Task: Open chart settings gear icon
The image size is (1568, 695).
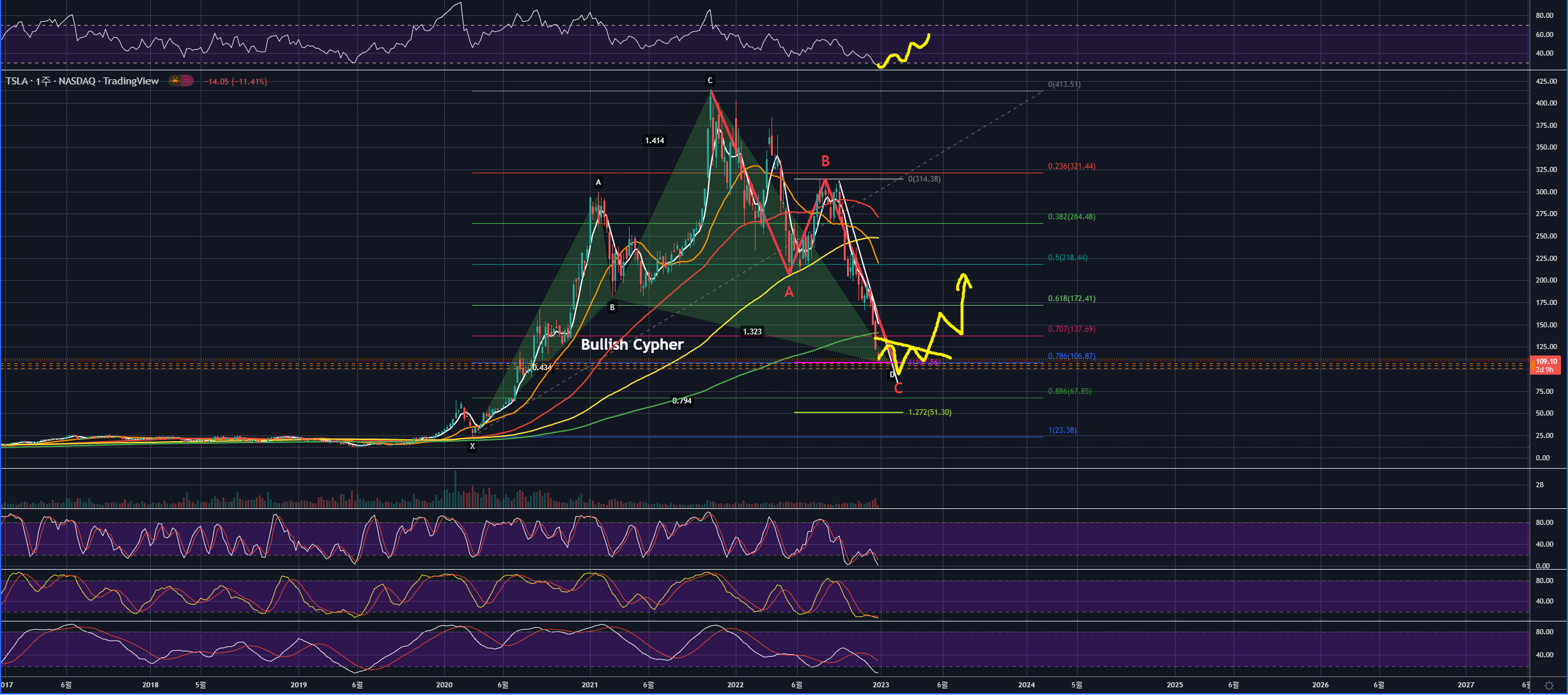Action: (1549, 685)
